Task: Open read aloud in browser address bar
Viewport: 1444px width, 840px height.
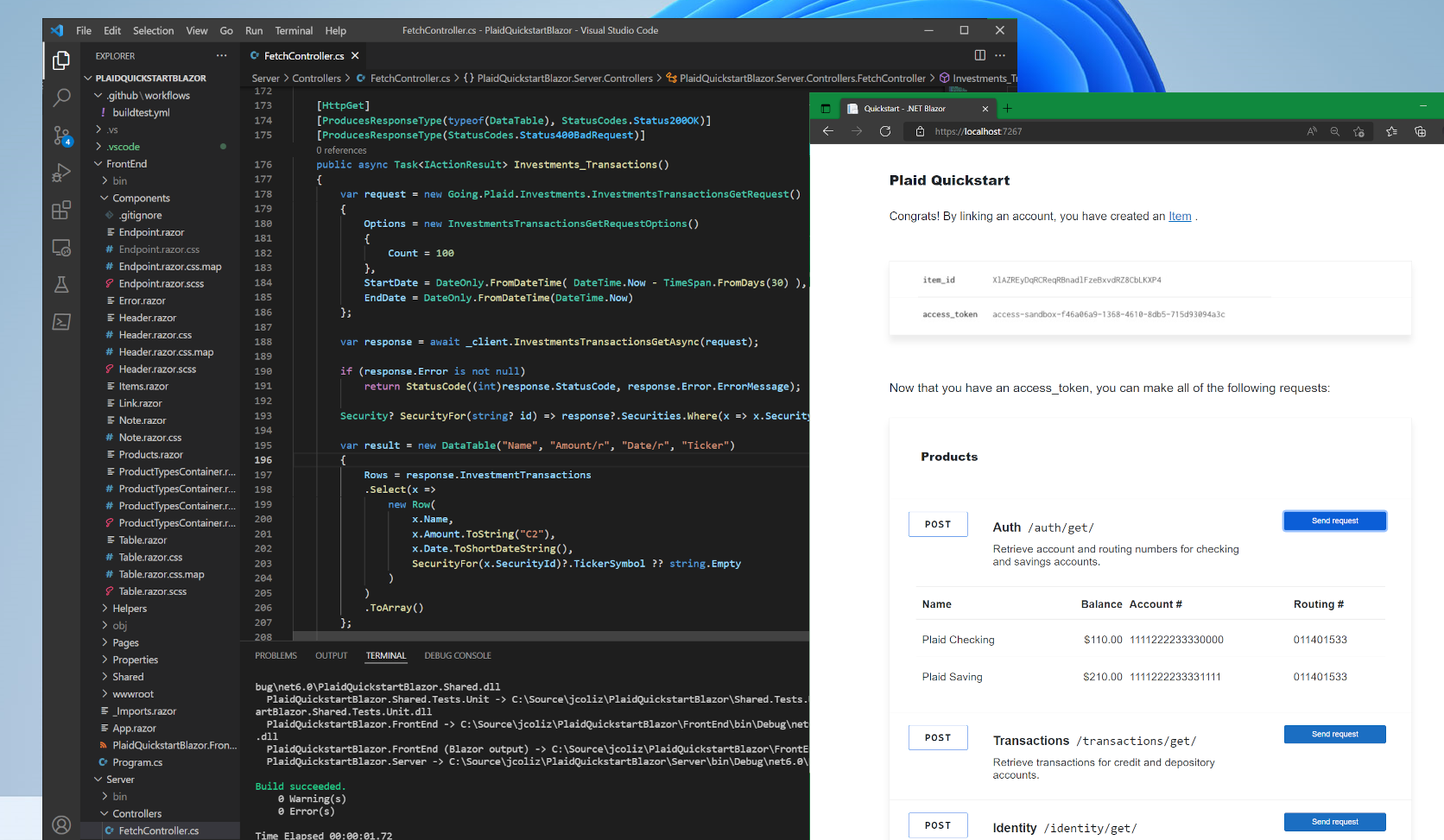Action: tap(1312, 131)
